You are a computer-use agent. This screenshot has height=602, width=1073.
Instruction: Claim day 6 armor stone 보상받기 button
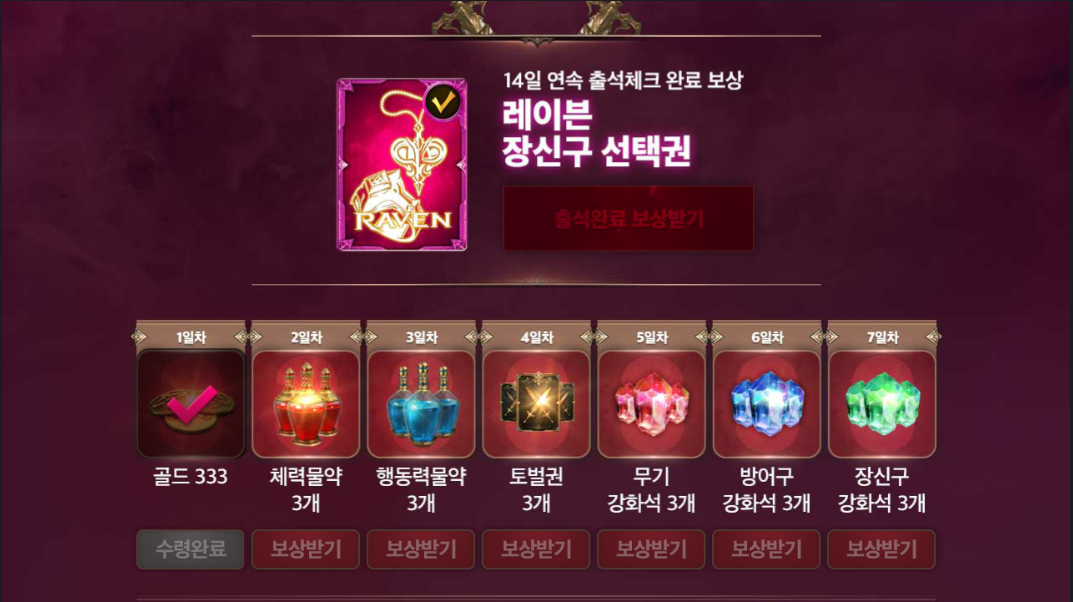tap(766, 549)
